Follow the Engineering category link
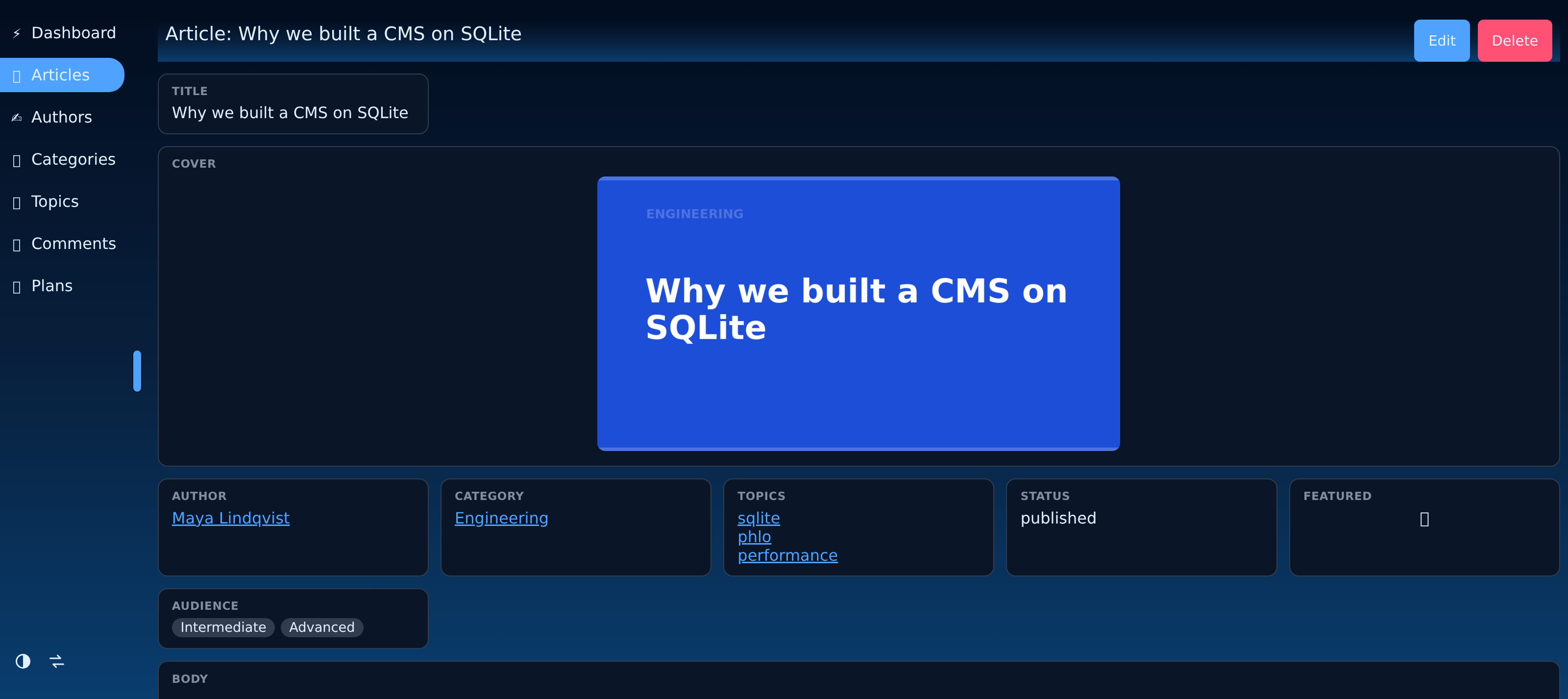The height and width of the screenshot is (699, 1568). pos(502,518)
